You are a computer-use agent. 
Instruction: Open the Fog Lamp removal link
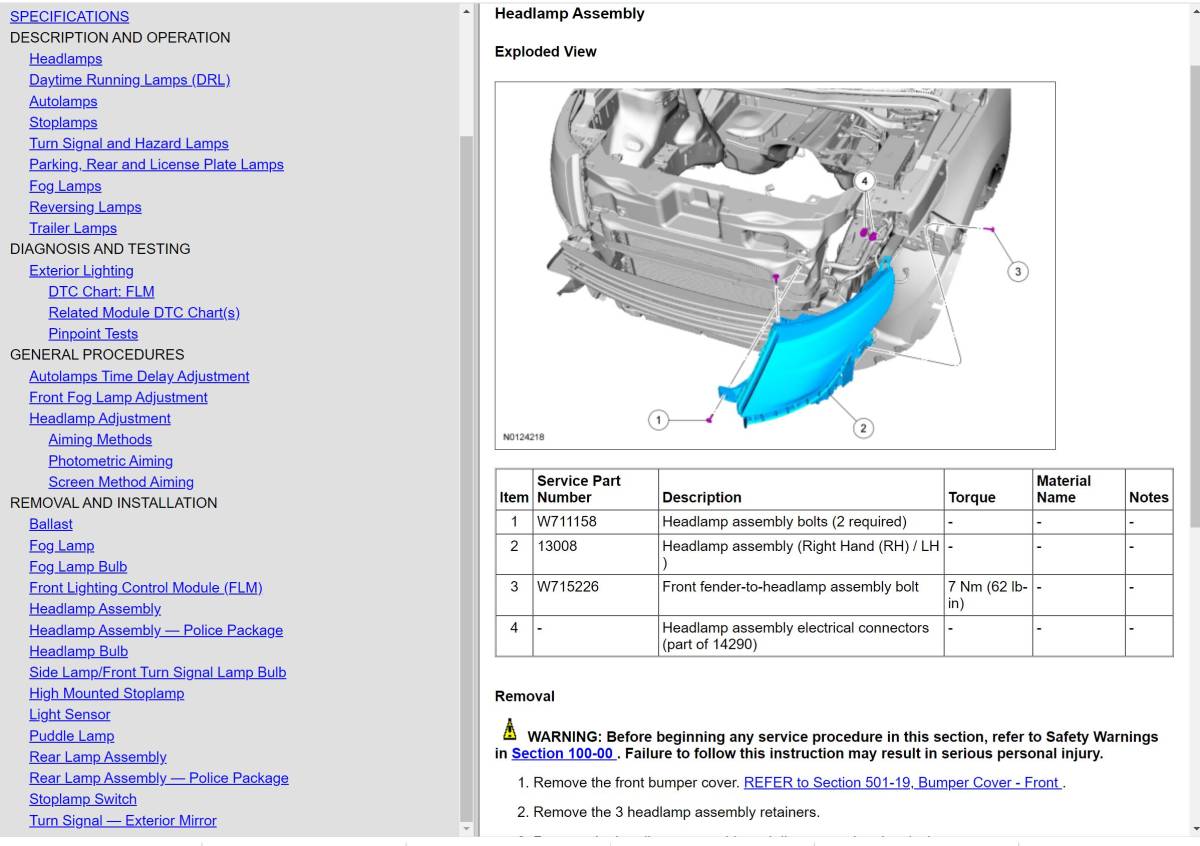[61, 545]
